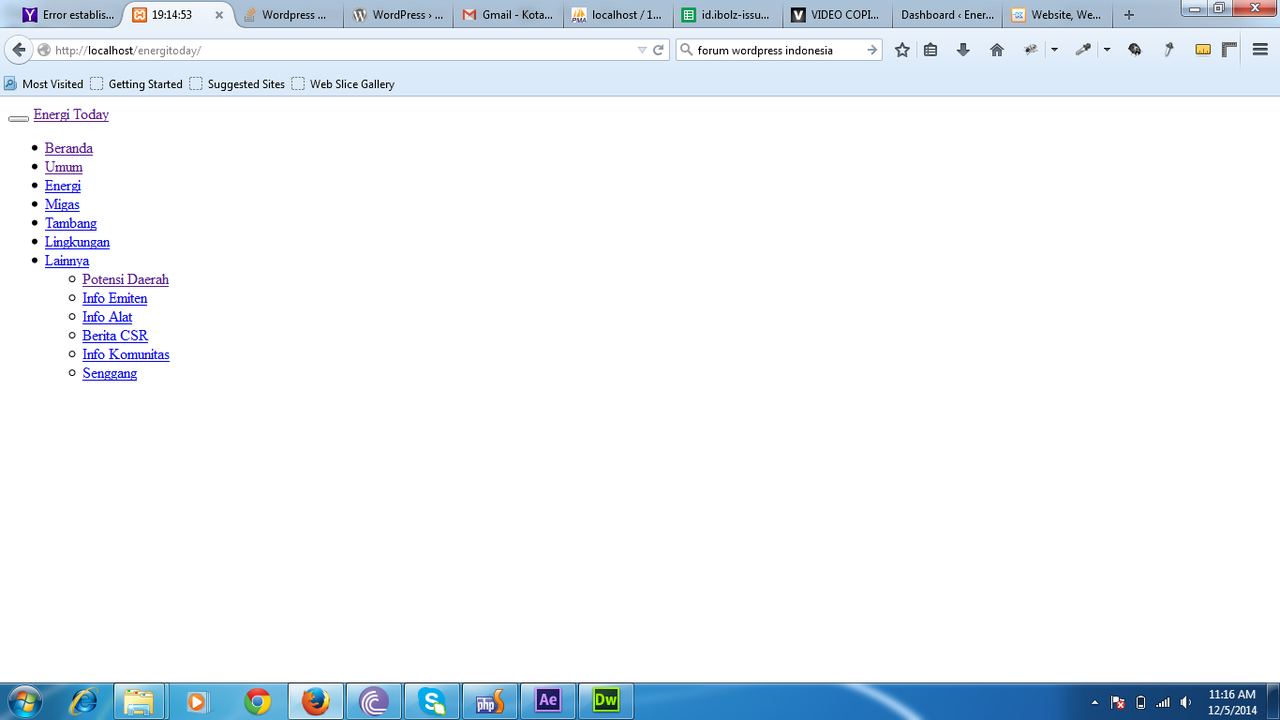
Task: Click the Firebug bug icon in toolbar
Action: 1031,50
